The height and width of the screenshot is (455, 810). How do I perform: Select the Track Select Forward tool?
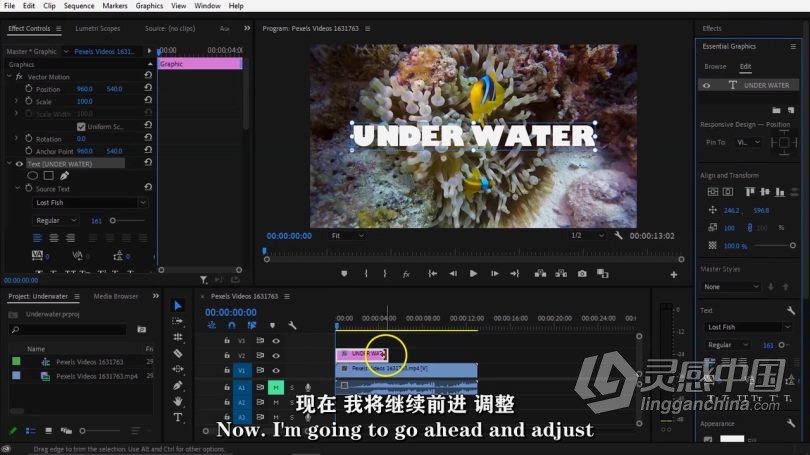tap(178, 321)
